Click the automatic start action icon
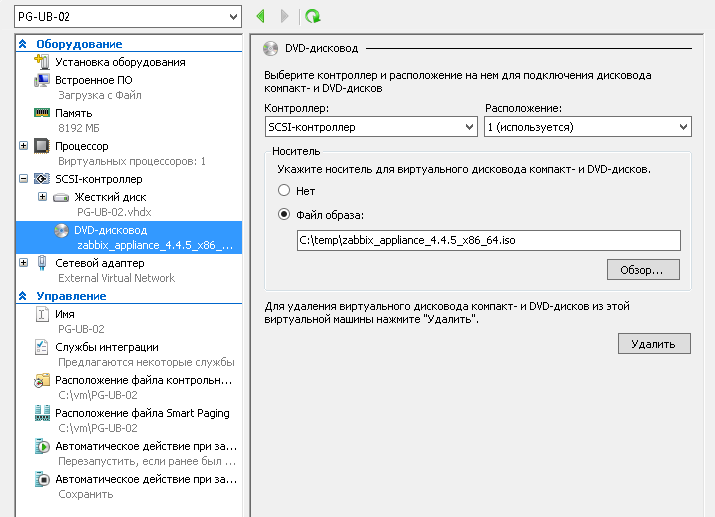This screenshot has width=715, height=517. click(x=42, y=446)
